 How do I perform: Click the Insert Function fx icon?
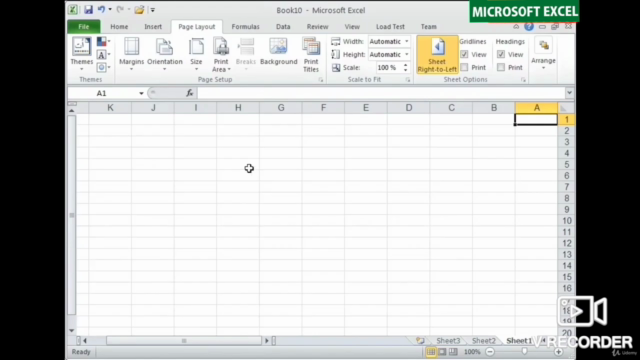click(189, 93)
